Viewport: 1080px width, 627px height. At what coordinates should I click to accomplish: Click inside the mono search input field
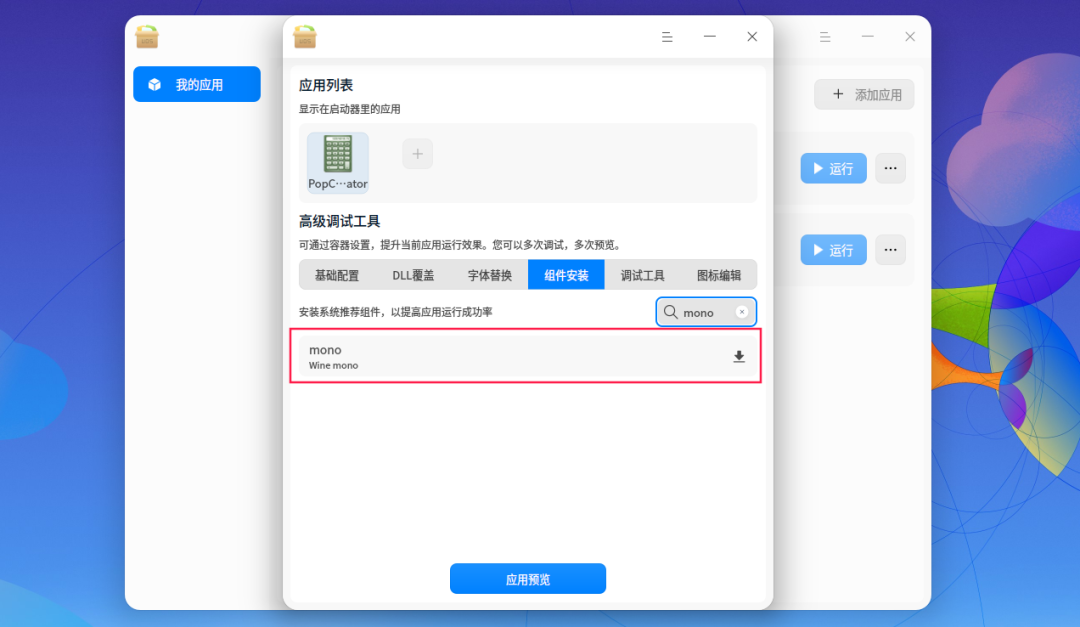click(703, 311)
